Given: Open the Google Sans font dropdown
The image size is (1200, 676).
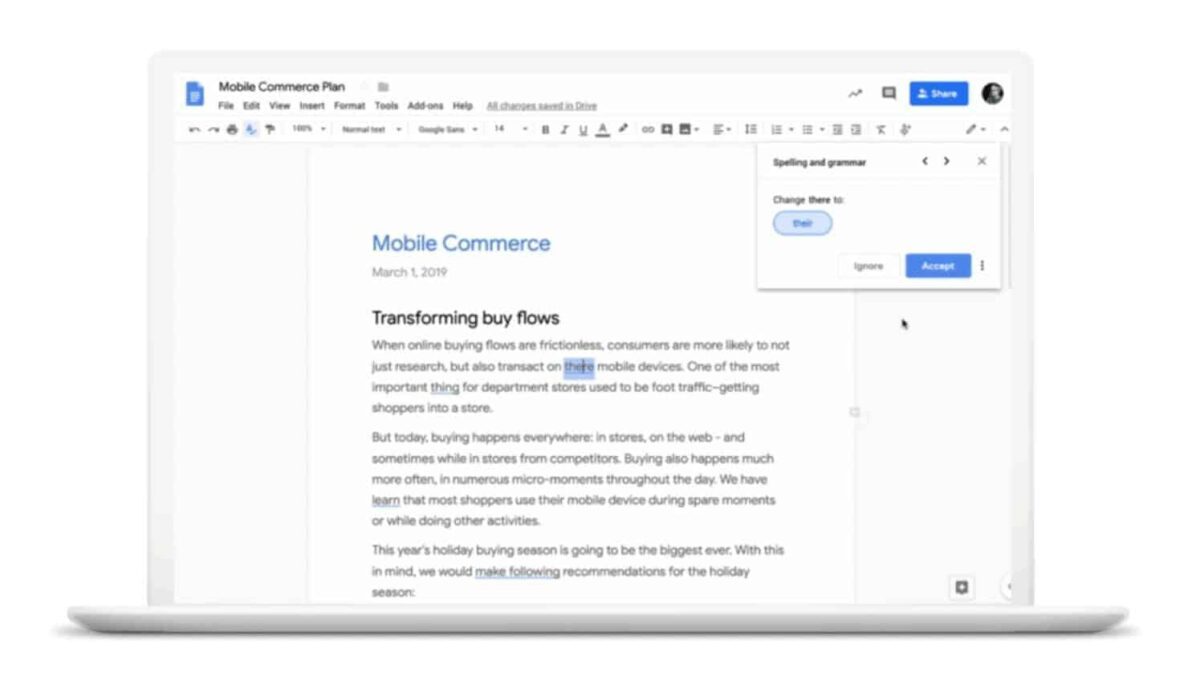Looking at the screenshot, I should (447, 129).
